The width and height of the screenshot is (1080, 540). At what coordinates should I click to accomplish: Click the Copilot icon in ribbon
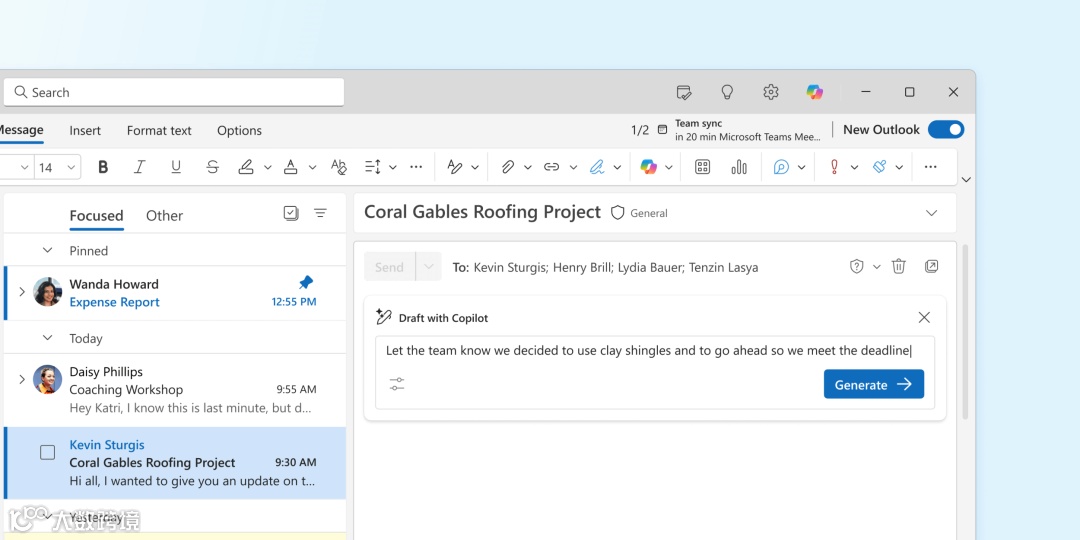648,167
